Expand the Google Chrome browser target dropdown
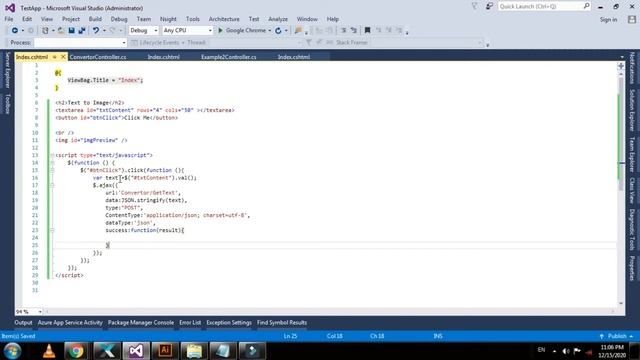Screen dimensions: 640x360 269,31
